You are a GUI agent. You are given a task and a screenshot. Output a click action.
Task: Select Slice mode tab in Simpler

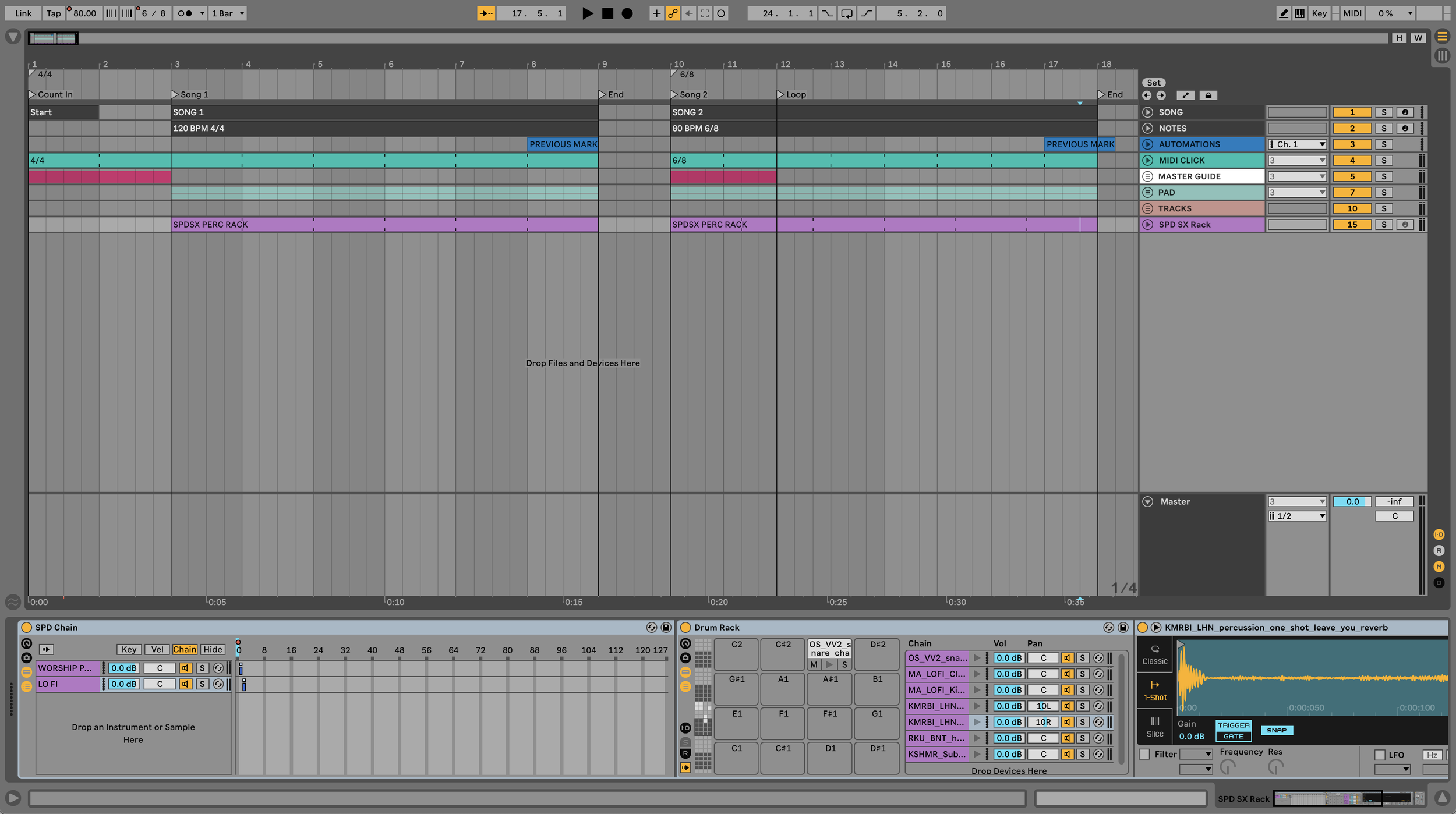[x=1155, y=727]
